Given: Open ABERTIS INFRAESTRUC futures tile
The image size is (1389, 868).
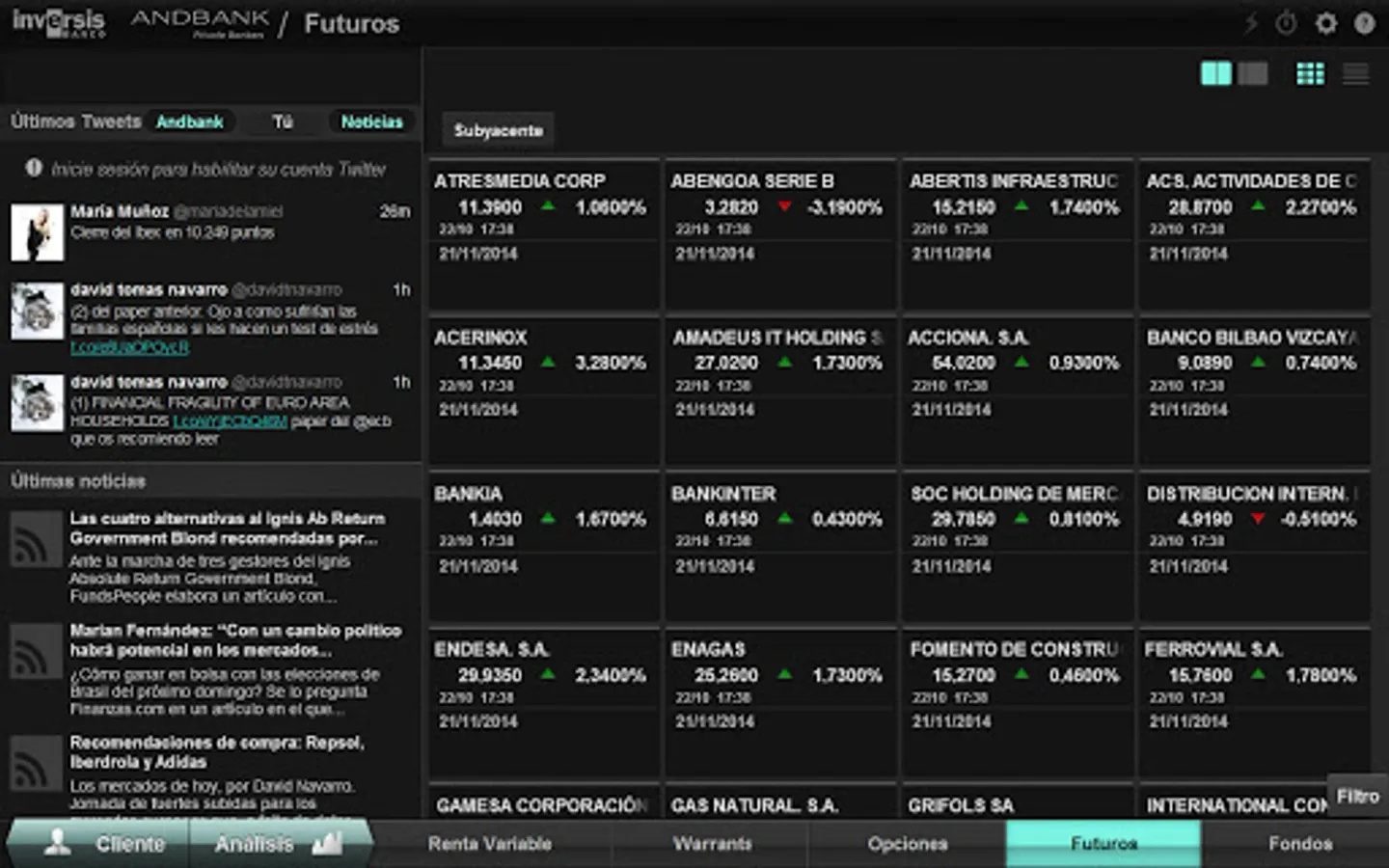Looking at the screenshot, I should tap(1017, 234).
